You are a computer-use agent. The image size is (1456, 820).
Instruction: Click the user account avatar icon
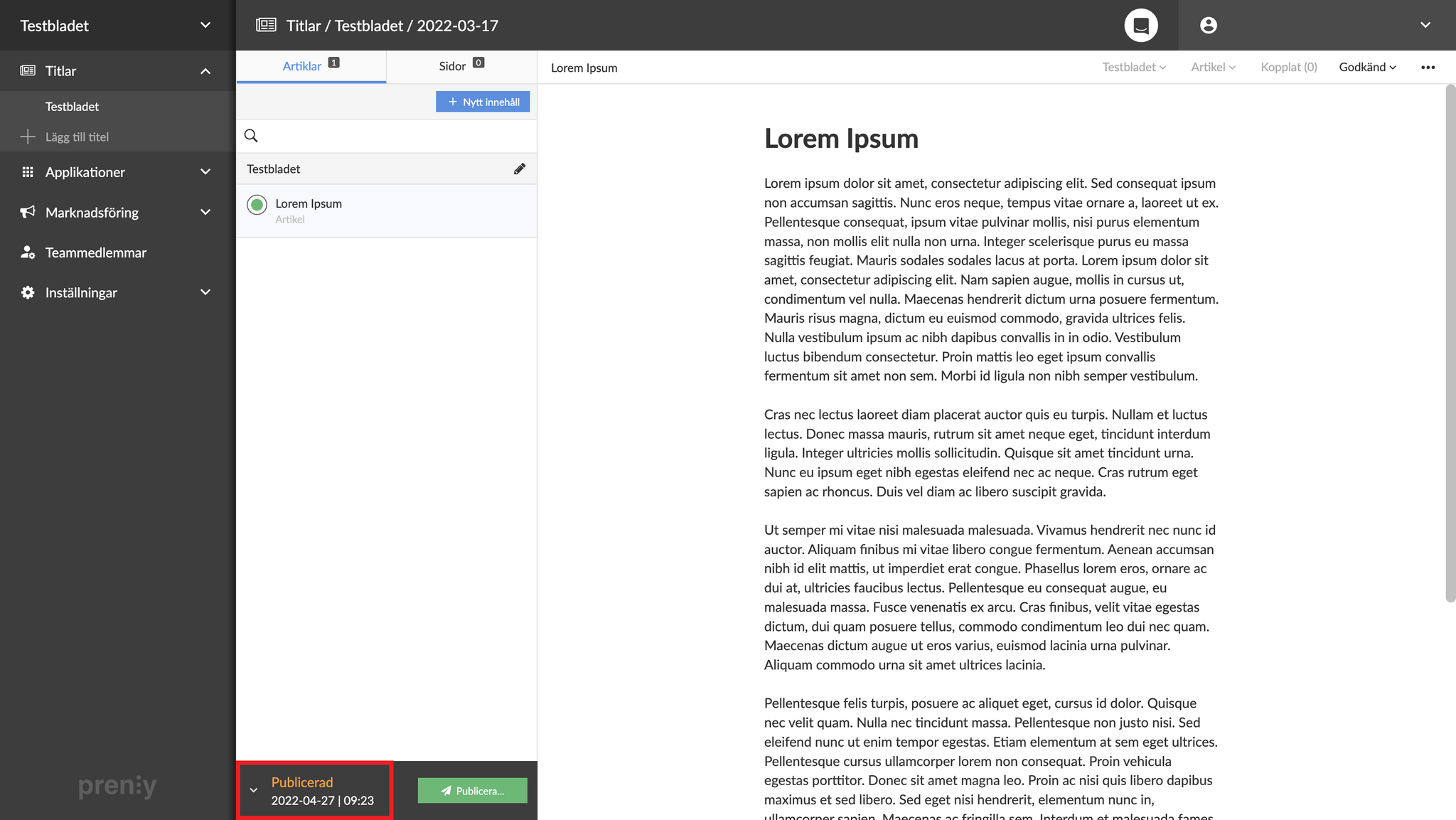[x=1208, y=26]
